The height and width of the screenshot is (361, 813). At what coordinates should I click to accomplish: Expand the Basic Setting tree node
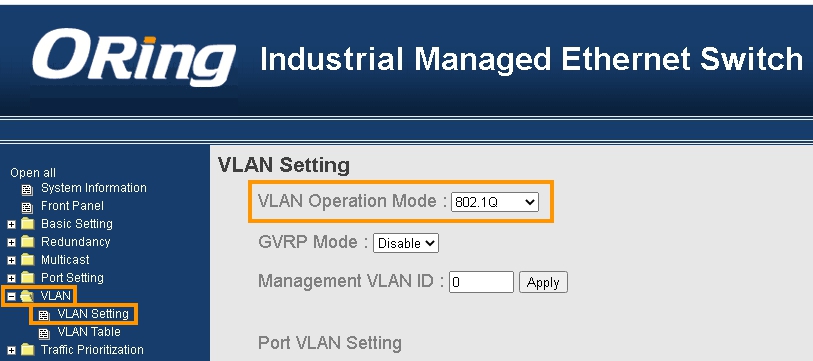11,225
